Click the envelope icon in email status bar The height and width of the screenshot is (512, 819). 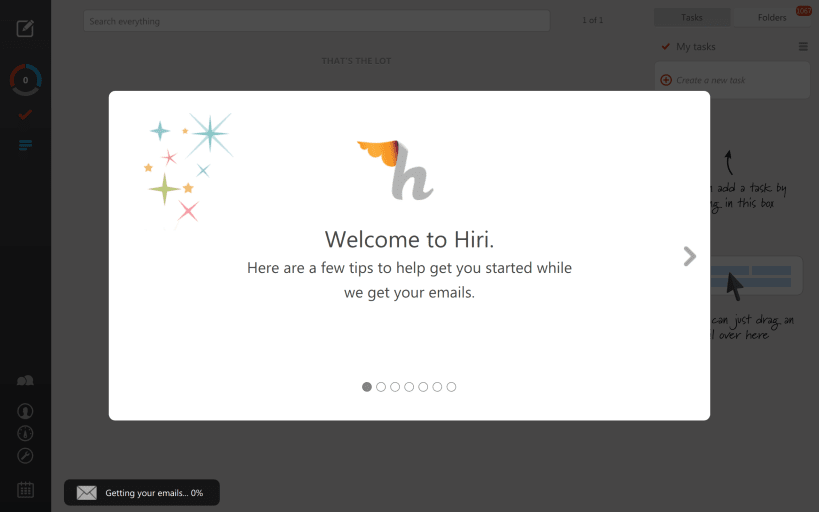click(87, 493)
